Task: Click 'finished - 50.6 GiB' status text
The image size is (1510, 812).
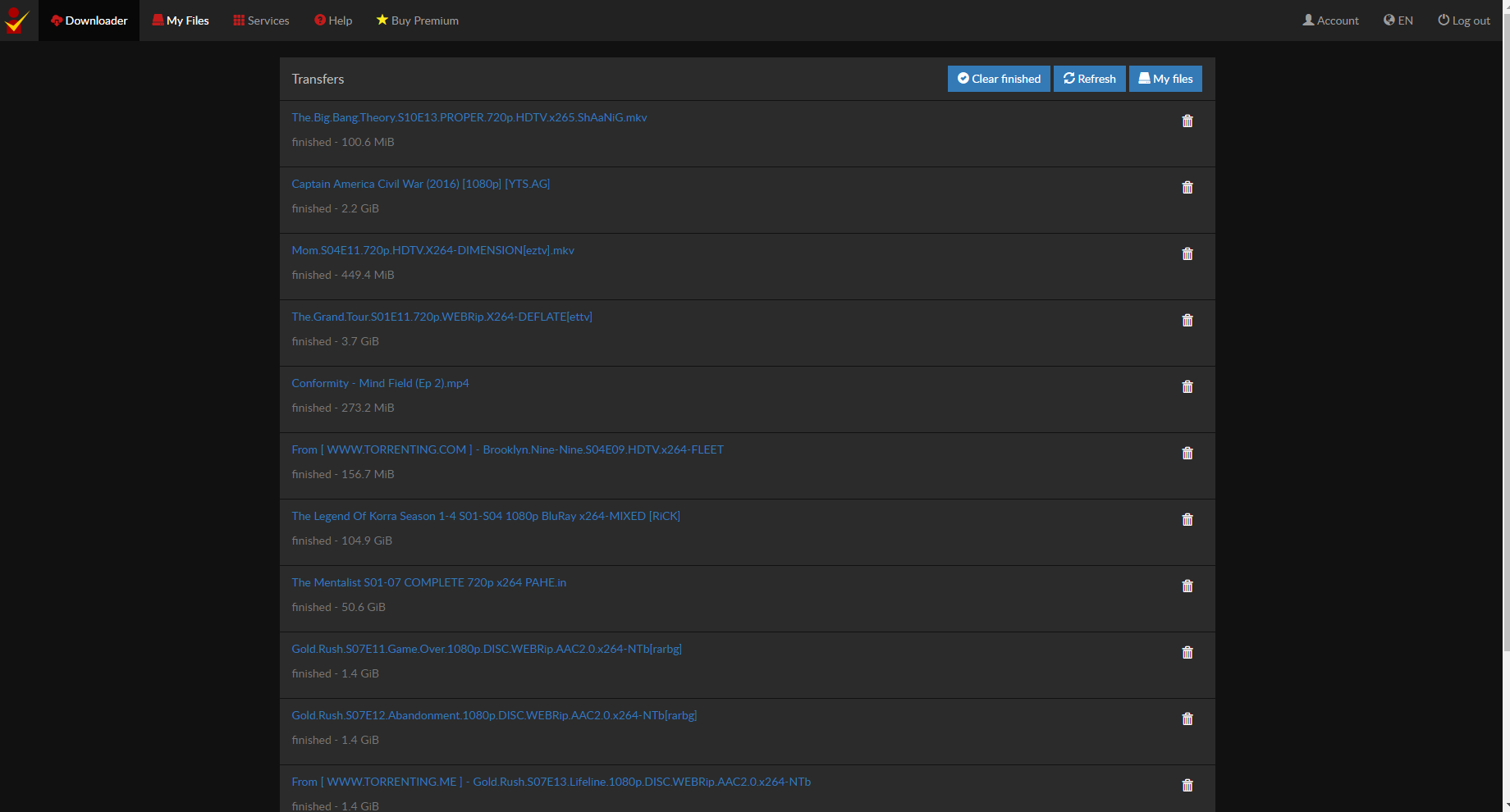Action: tap(339, 607)
